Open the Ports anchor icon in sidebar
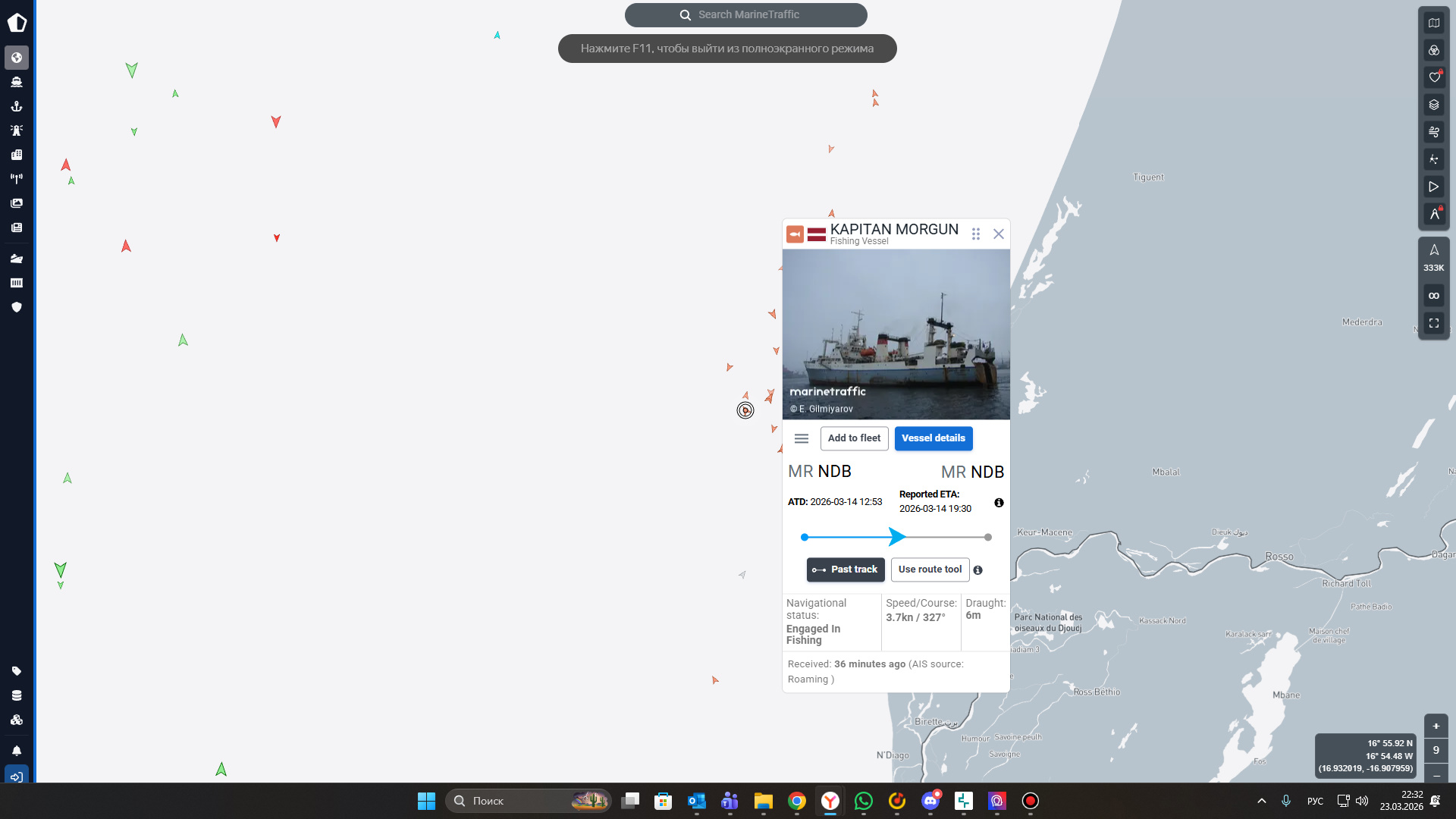Image resolution: width=1456 pixels, height=819 pixels. pyautogui.click(x=17, y=106)
